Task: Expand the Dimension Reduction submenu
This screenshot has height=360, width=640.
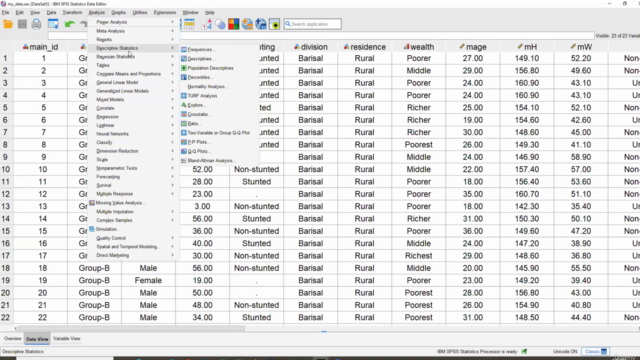Action: 133,151
